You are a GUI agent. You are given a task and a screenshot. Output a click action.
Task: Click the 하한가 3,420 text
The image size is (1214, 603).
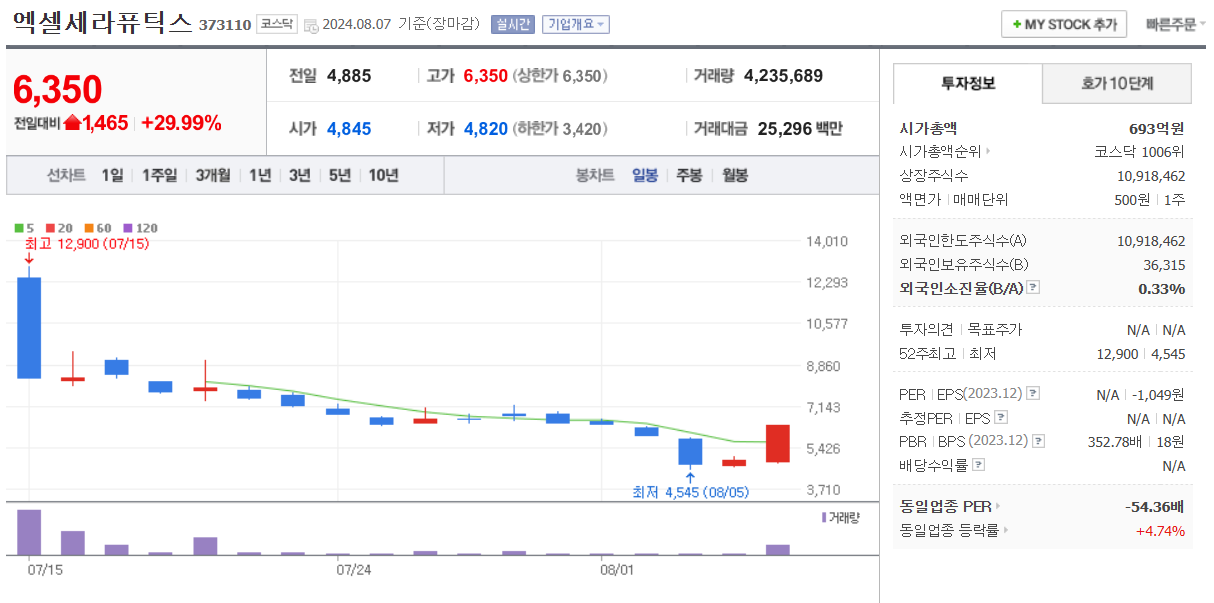[560, 128]
